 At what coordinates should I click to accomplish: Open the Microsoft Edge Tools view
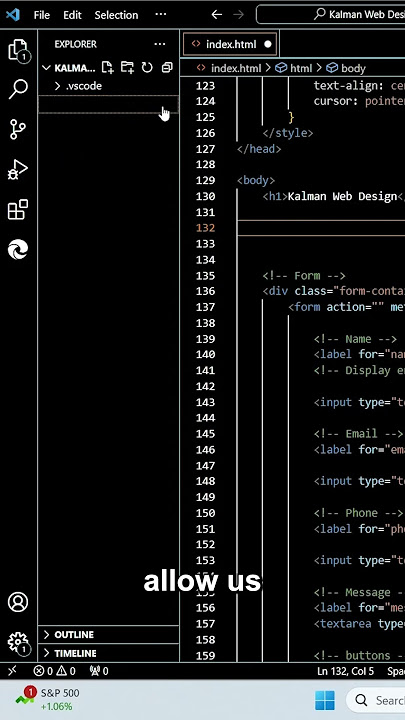(x=18, y=249)
